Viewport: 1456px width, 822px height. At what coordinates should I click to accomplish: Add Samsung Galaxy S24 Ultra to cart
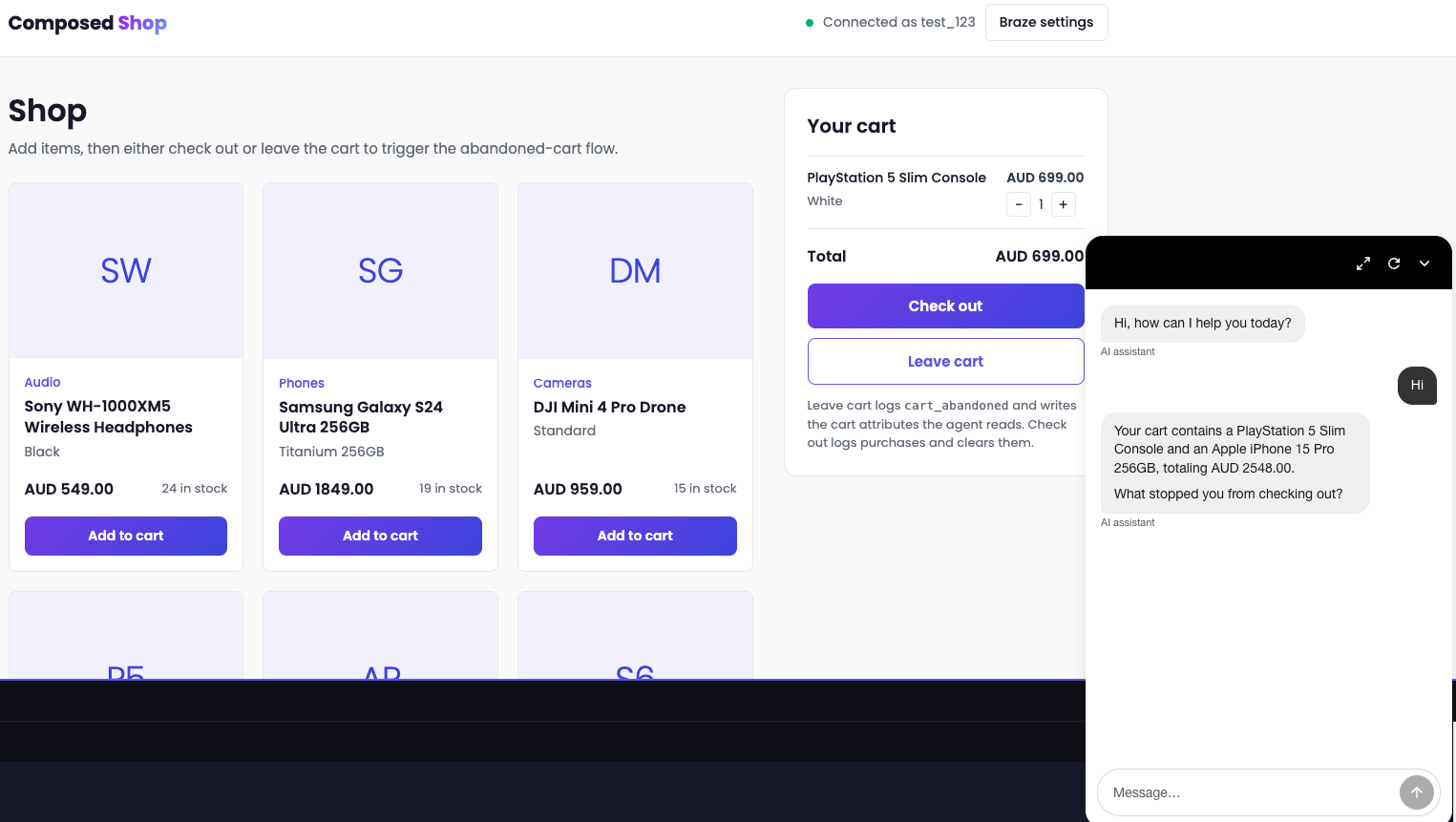(380, 536)
